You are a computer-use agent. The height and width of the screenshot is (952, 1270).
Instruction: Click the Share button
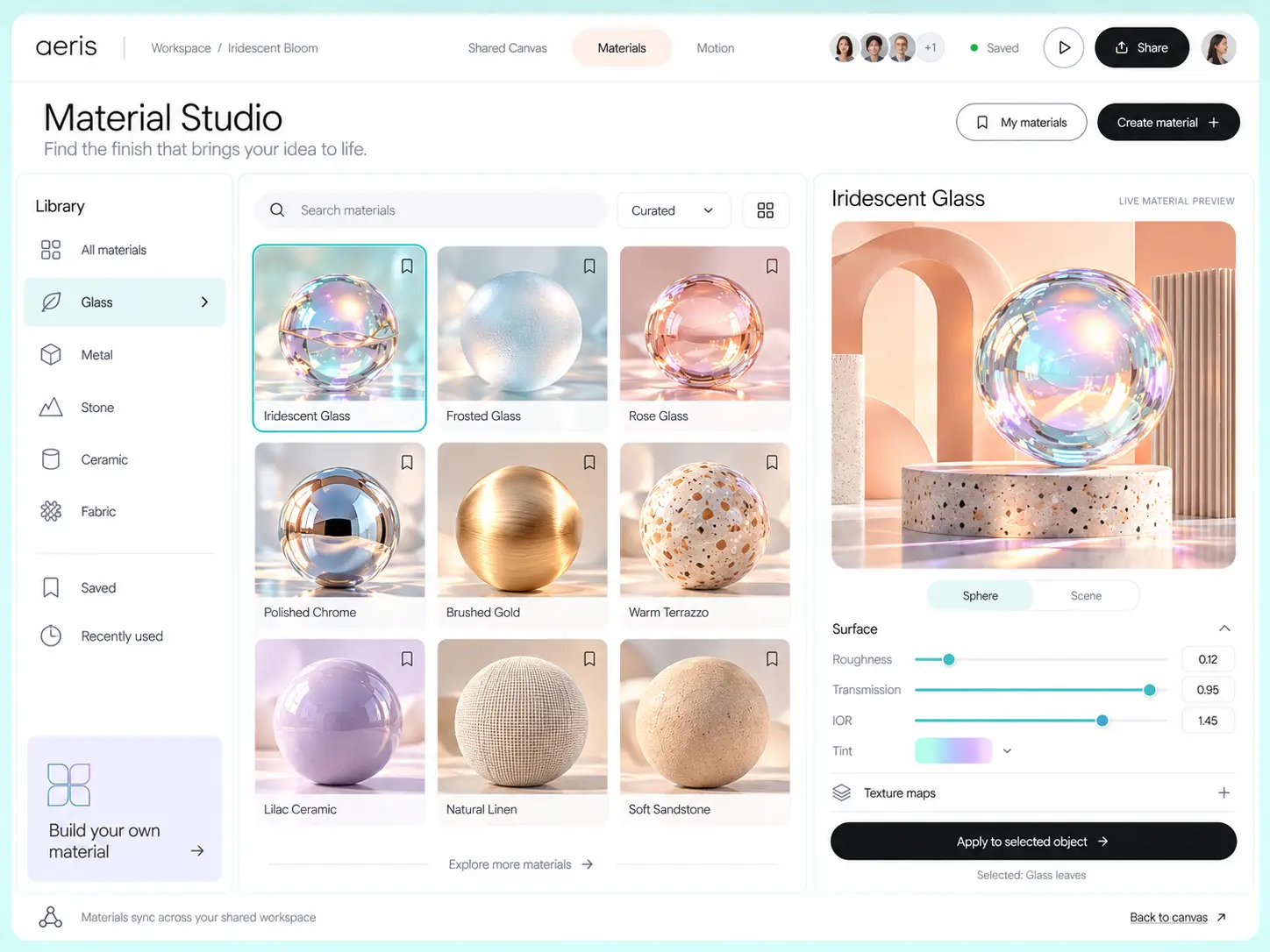click(1142, 47)
